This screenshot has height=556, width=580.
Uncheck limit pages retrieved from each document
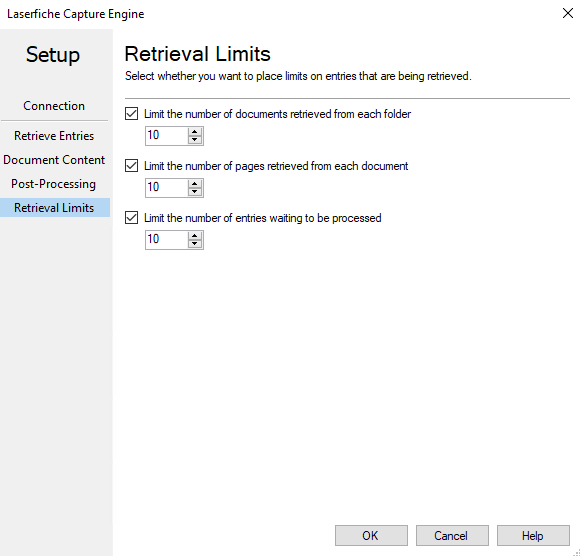pyautogui.click(x=131, y=166)
